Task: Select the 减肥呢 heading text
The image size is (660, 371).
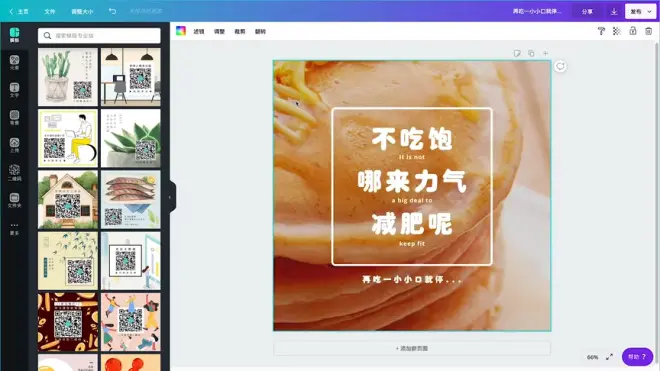Action: 412,224
